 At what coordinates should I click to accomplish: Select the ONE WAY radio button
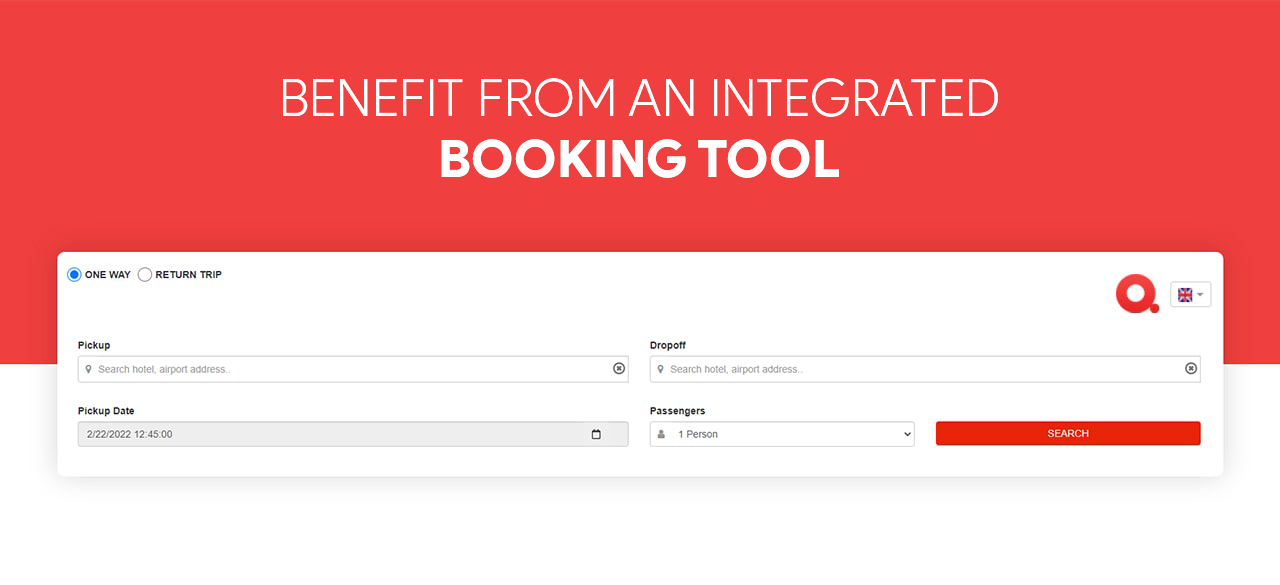tap(74, 275)
